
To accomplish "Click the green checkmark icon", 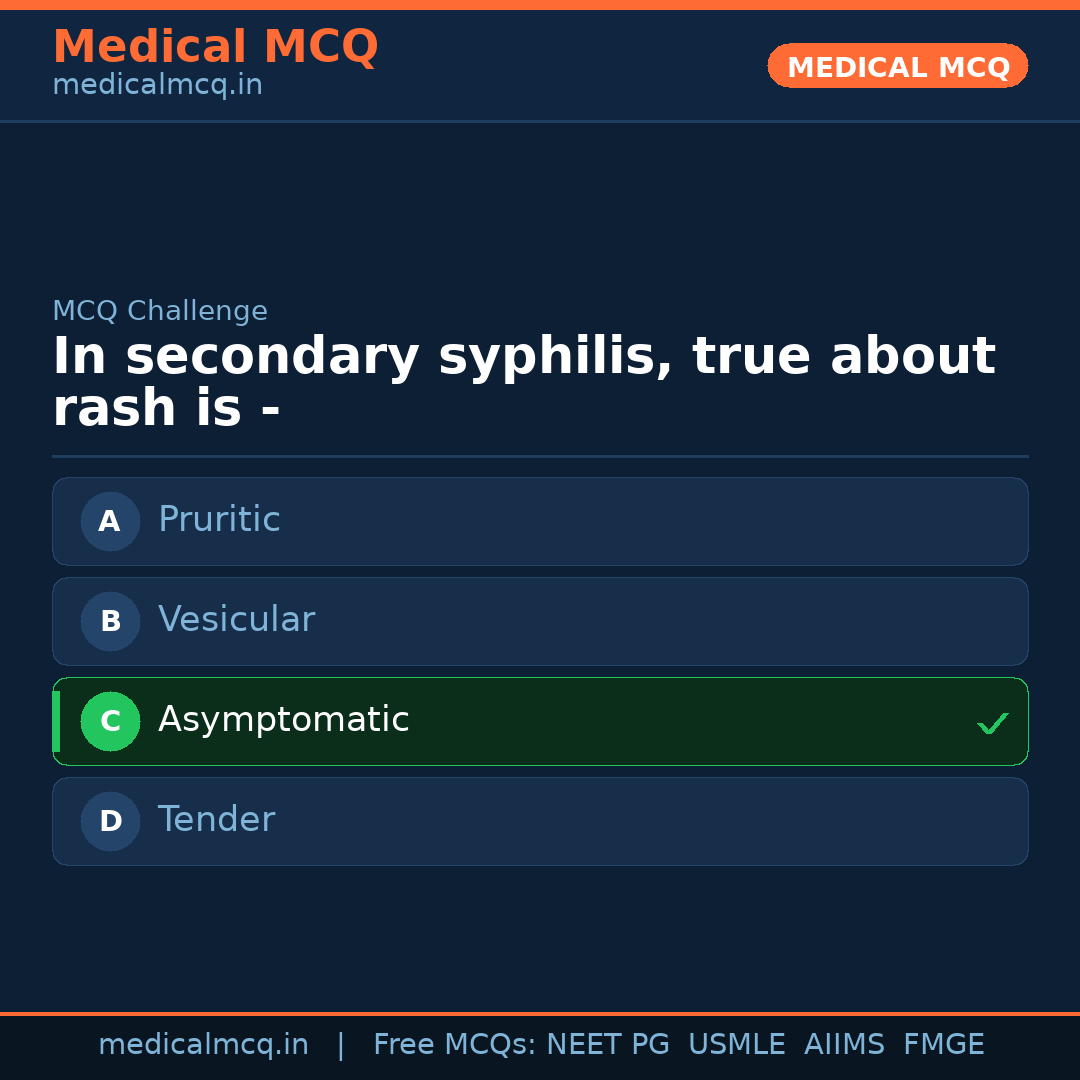I will click(992, 723).
